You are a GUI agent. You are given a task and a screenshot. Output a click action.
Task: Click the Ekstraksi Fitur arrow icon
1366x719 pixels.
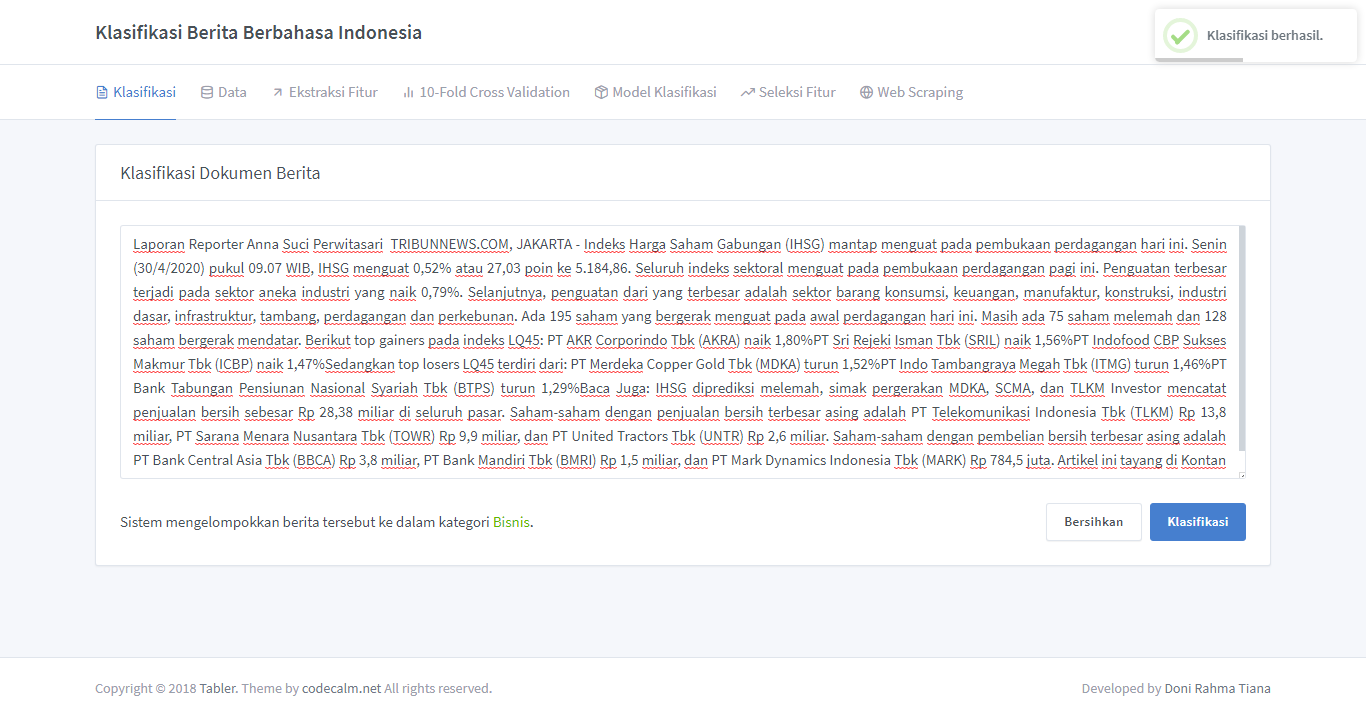tap(278, 92)
